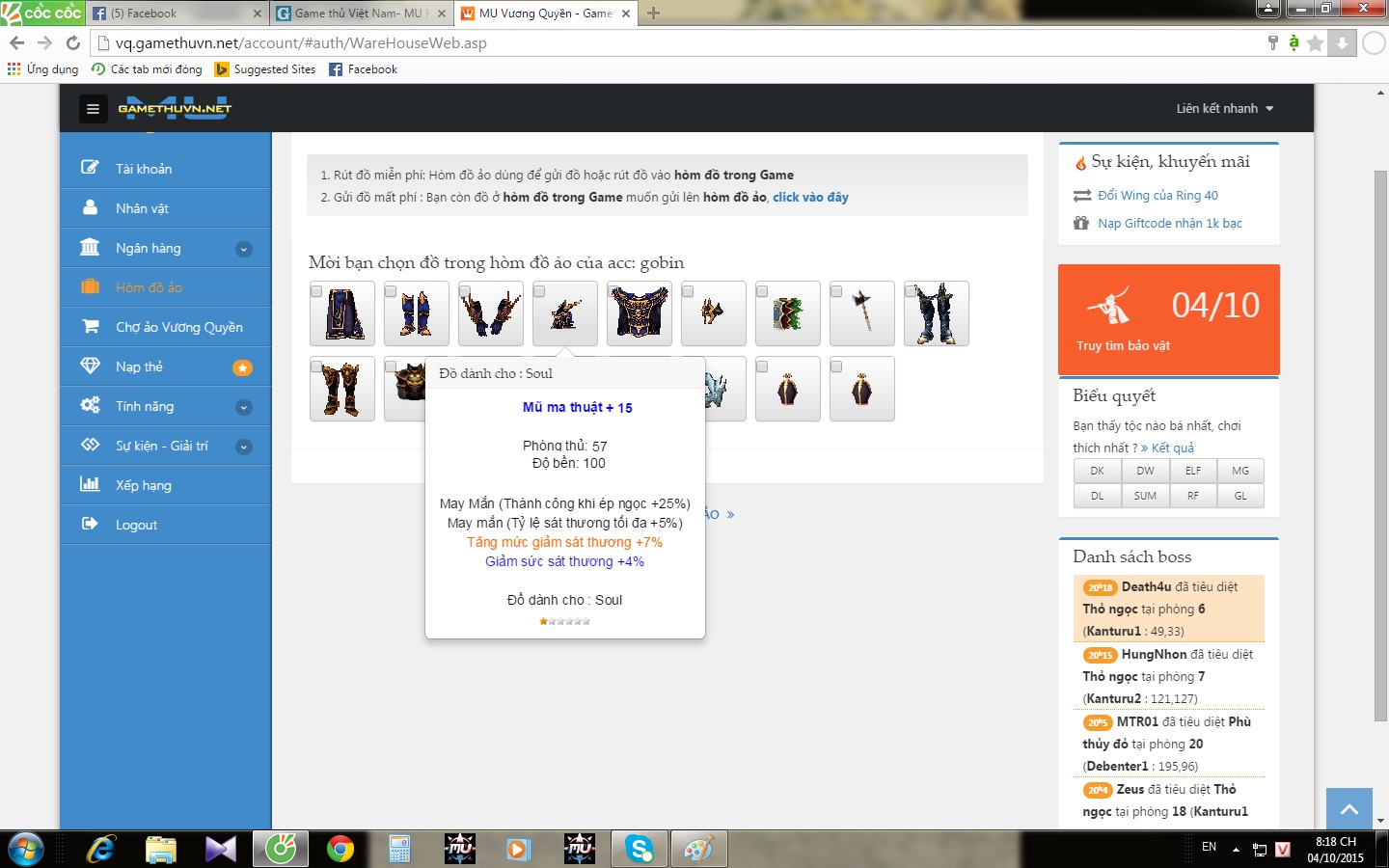Screen dimensions: 1389x868
Task: Open the download arrow icon in toolbar
Action: [1342, 42]
